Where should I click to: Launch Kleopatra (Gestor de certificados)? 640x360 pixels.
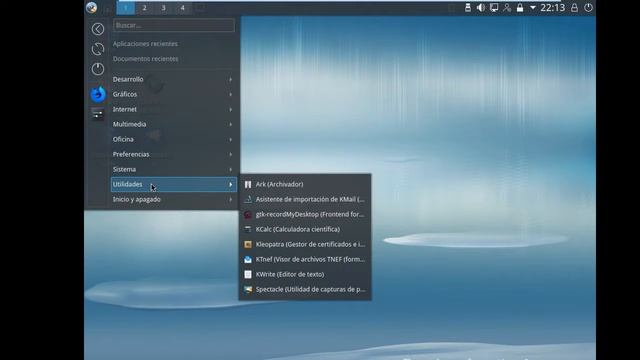tap(305, 244)
